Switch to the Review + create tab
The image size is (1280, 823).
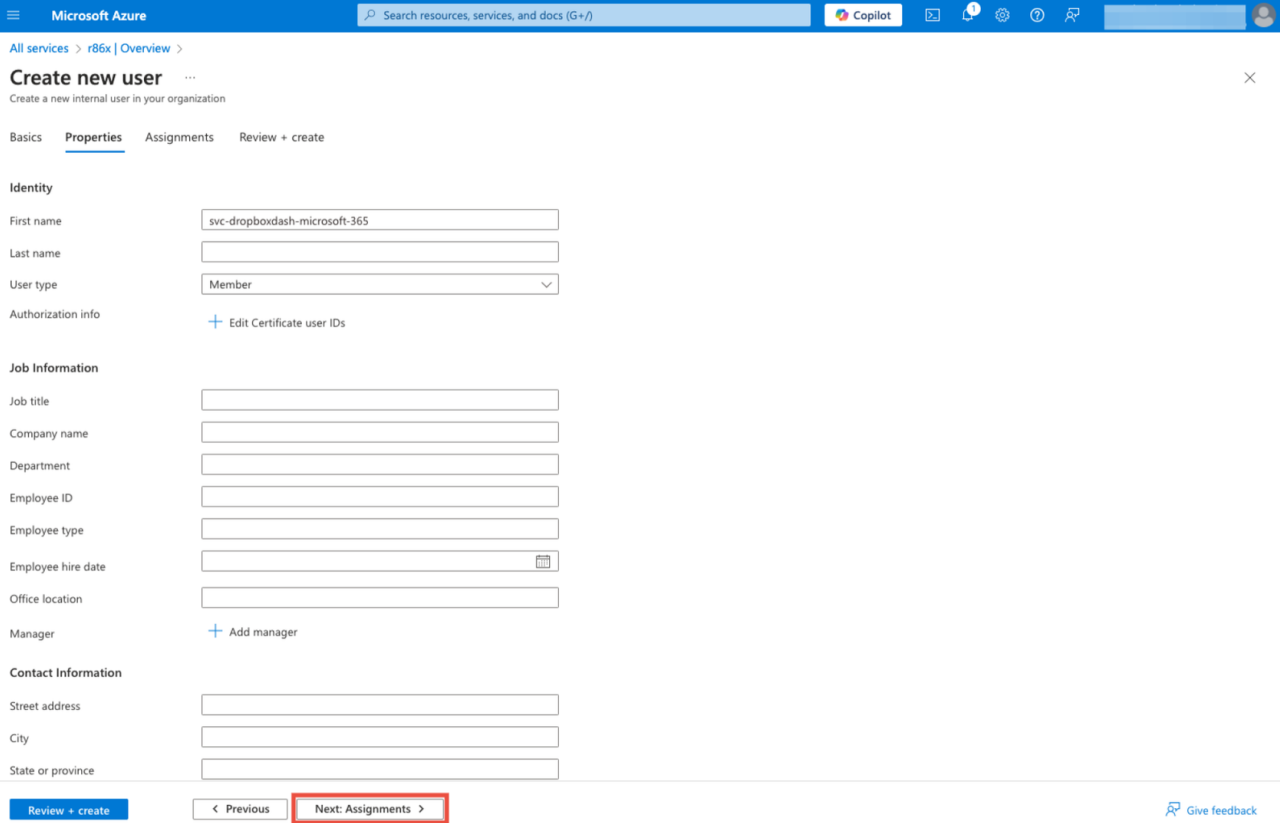281,137
